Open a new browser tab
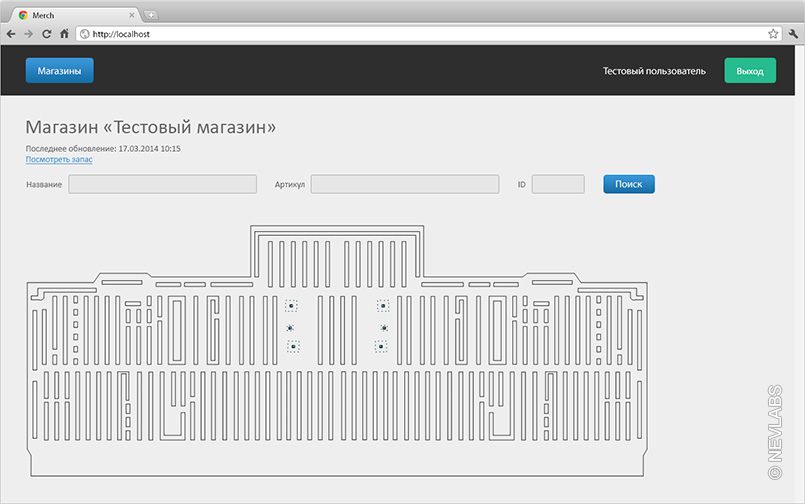This screenshot has height=504, width=805. pyautogui.click(x=151, y=15)
